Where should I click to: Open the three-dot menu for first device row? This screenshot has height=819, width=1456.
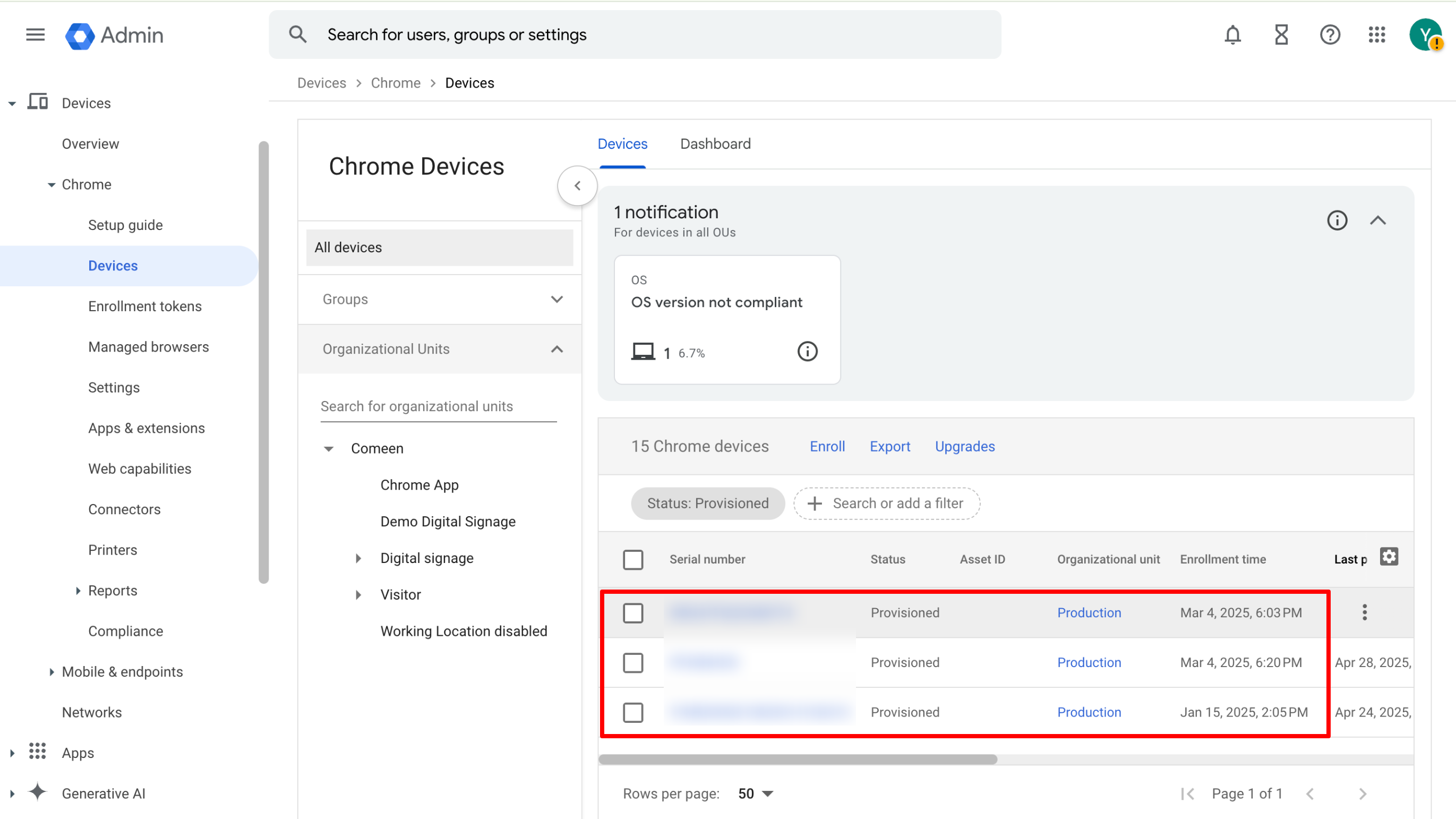(x=1365, y=613)
